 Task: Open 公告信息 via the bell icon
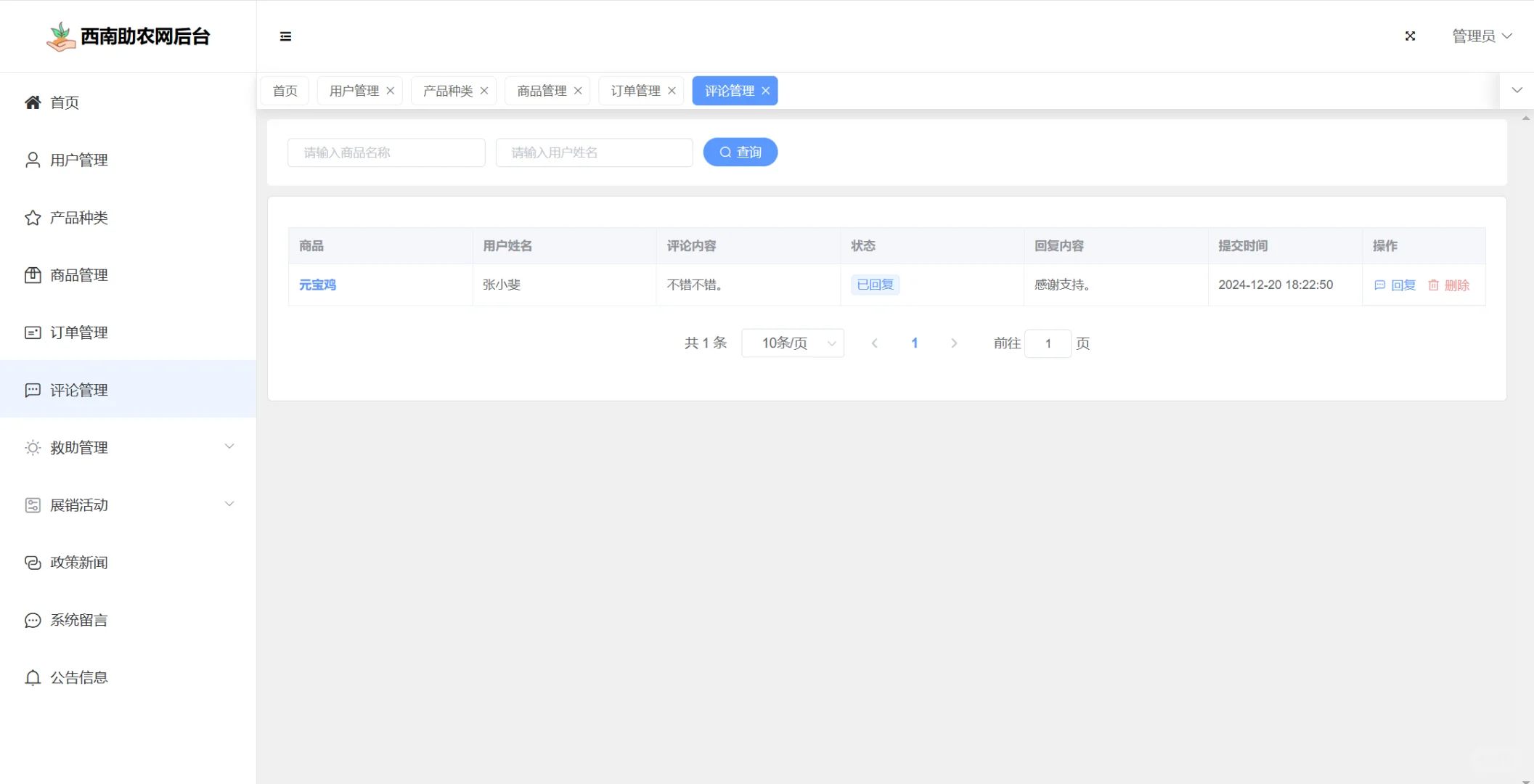point(32,677)
